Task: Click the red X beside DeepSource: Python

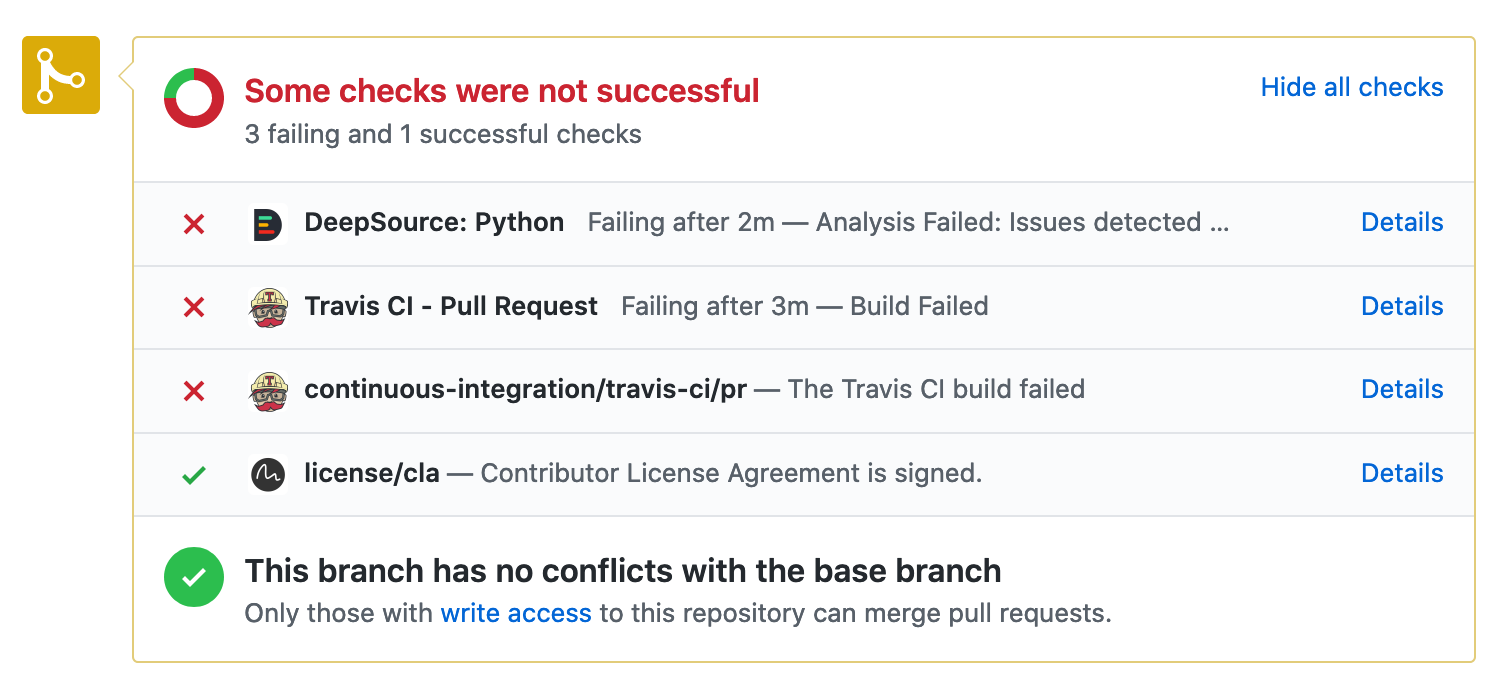Action: pos(194,224)
